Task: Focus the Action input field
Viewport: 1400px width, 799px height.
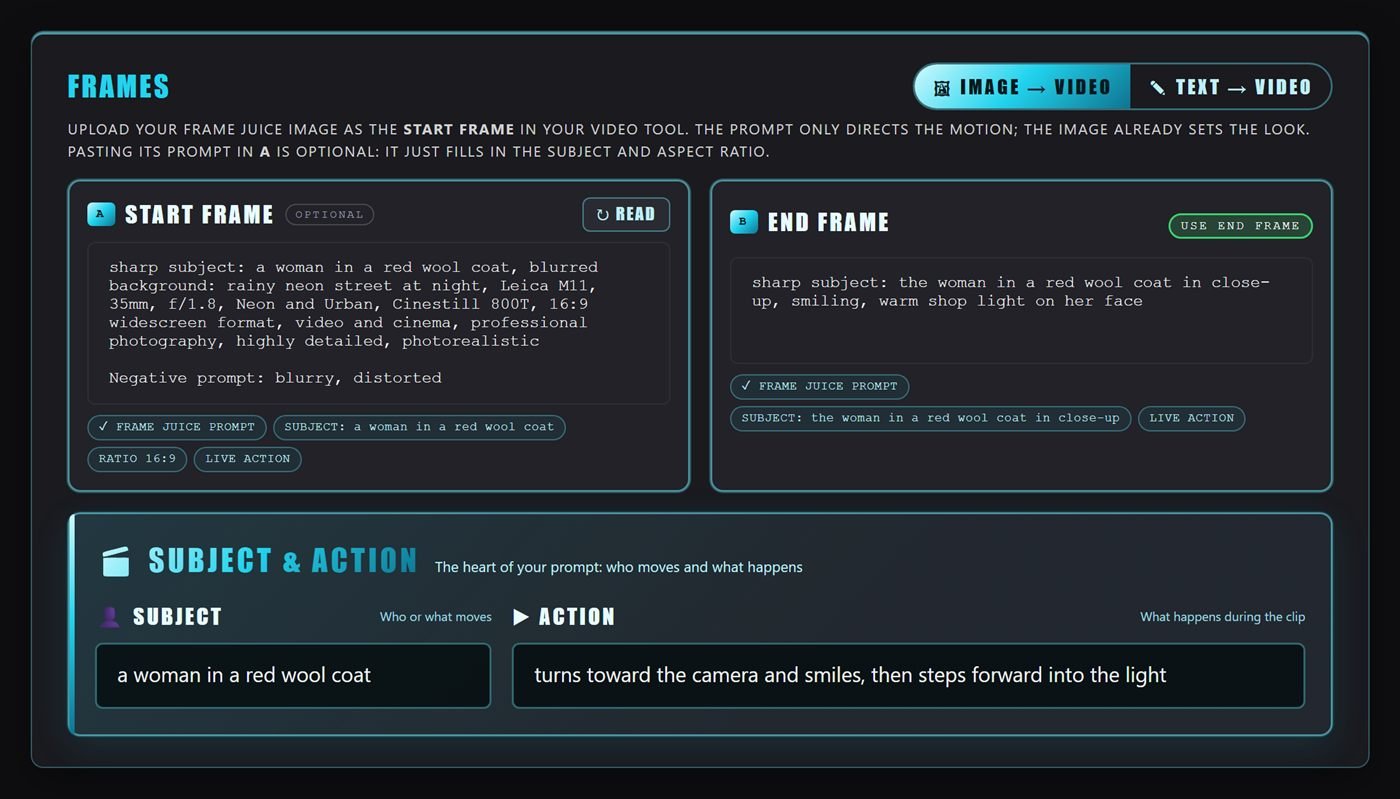Action: click(908, 676)
